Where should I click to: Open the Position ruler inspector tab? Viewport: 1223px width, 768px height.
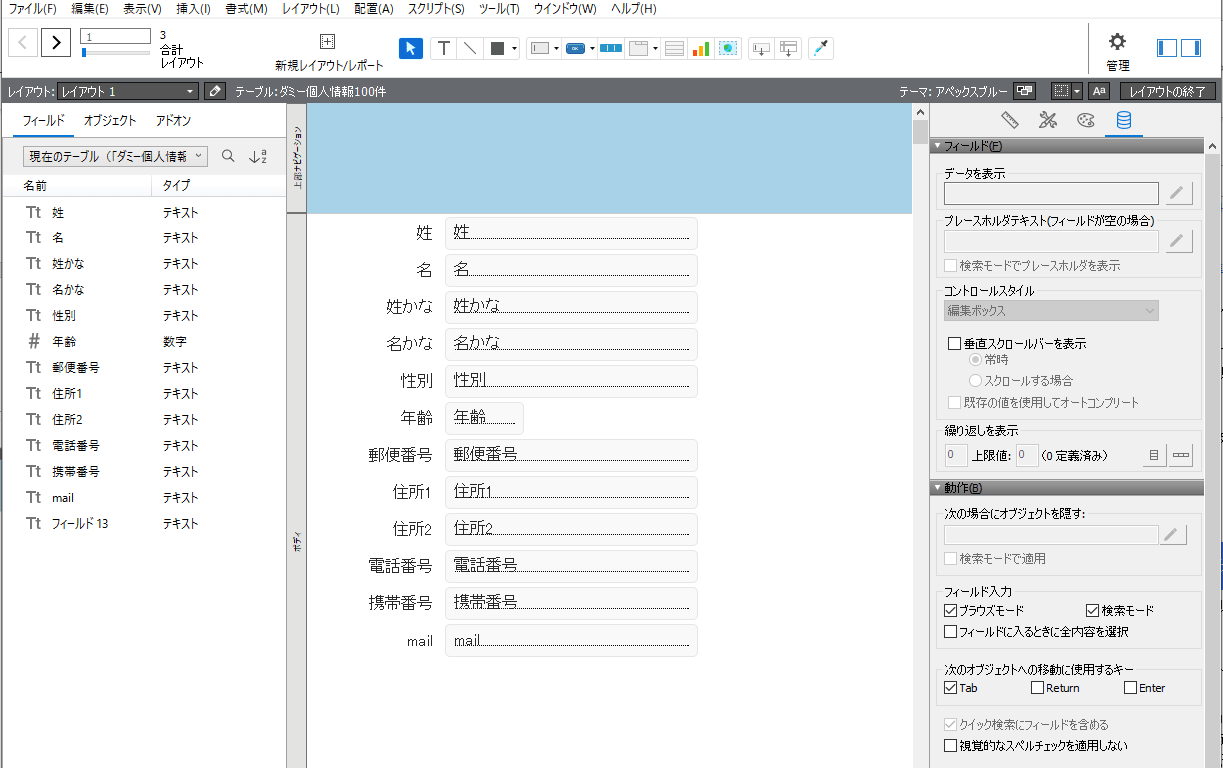coord(1010,120)
